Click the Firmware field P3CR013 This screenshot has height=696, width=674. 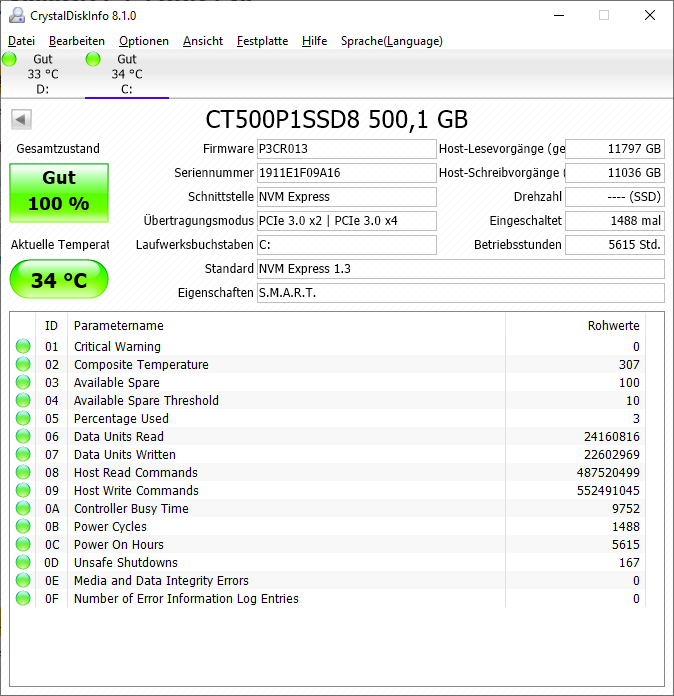tap(347, 149)
